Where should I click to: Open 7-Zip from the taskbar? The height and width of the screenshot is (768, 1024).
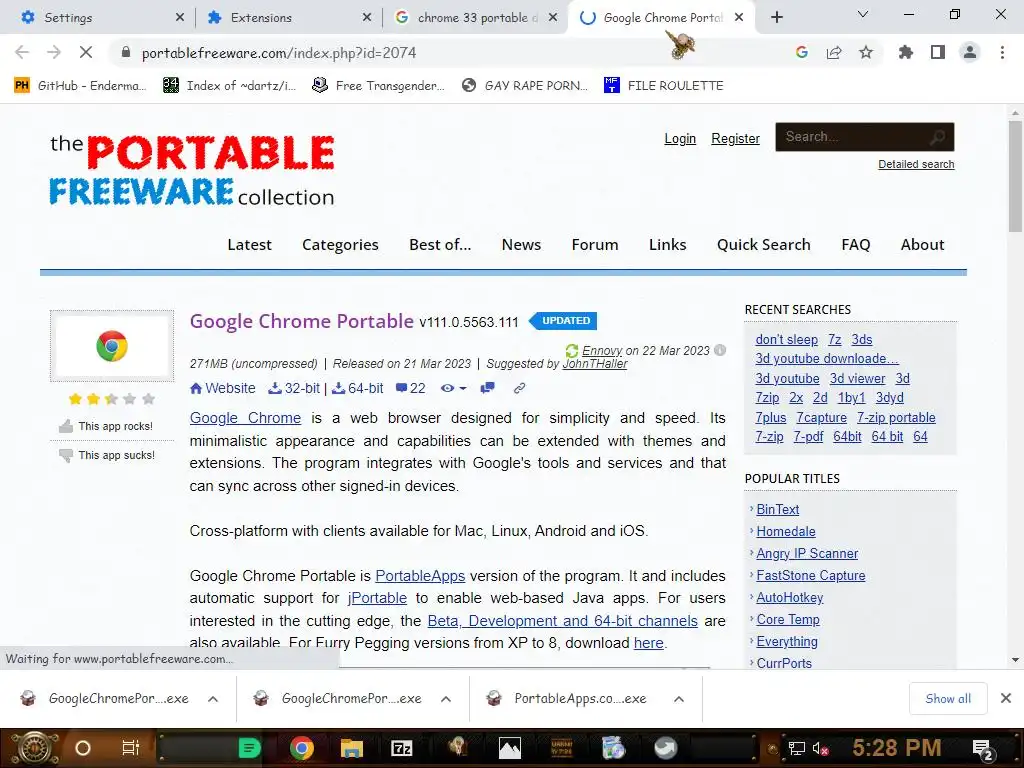[402, 748]
